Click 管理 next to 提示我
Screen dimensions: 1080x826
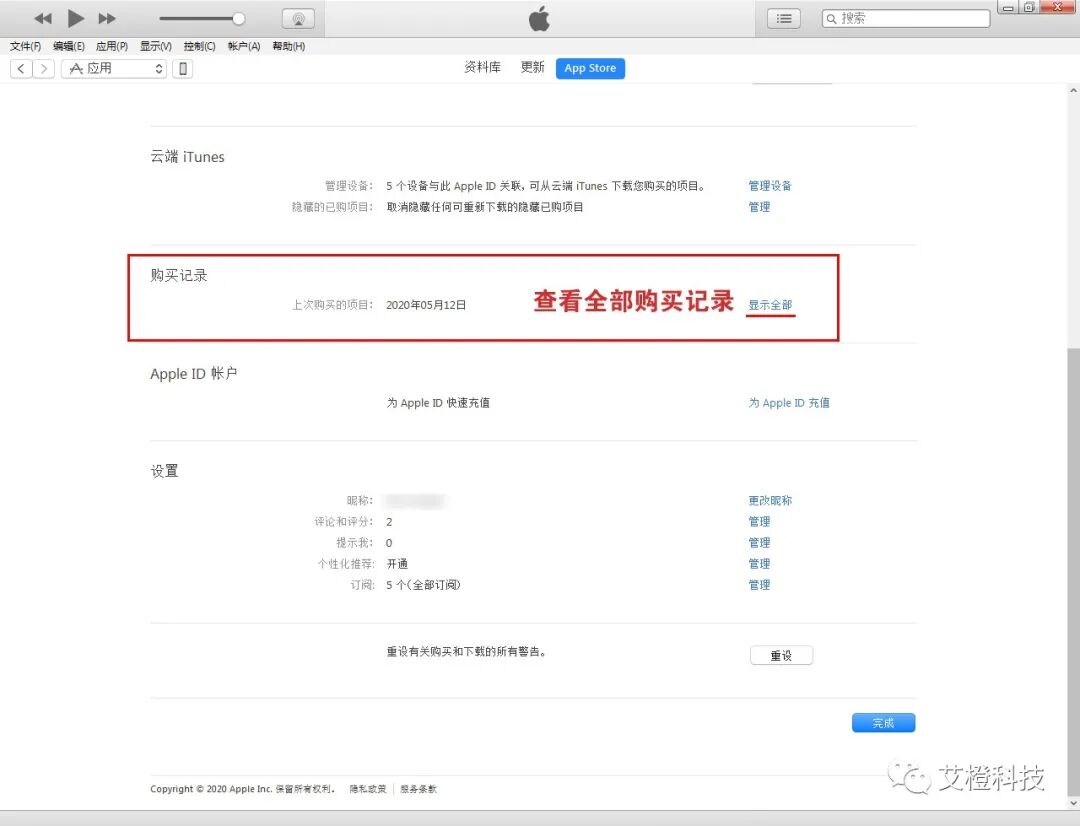(x=759, y=543)
